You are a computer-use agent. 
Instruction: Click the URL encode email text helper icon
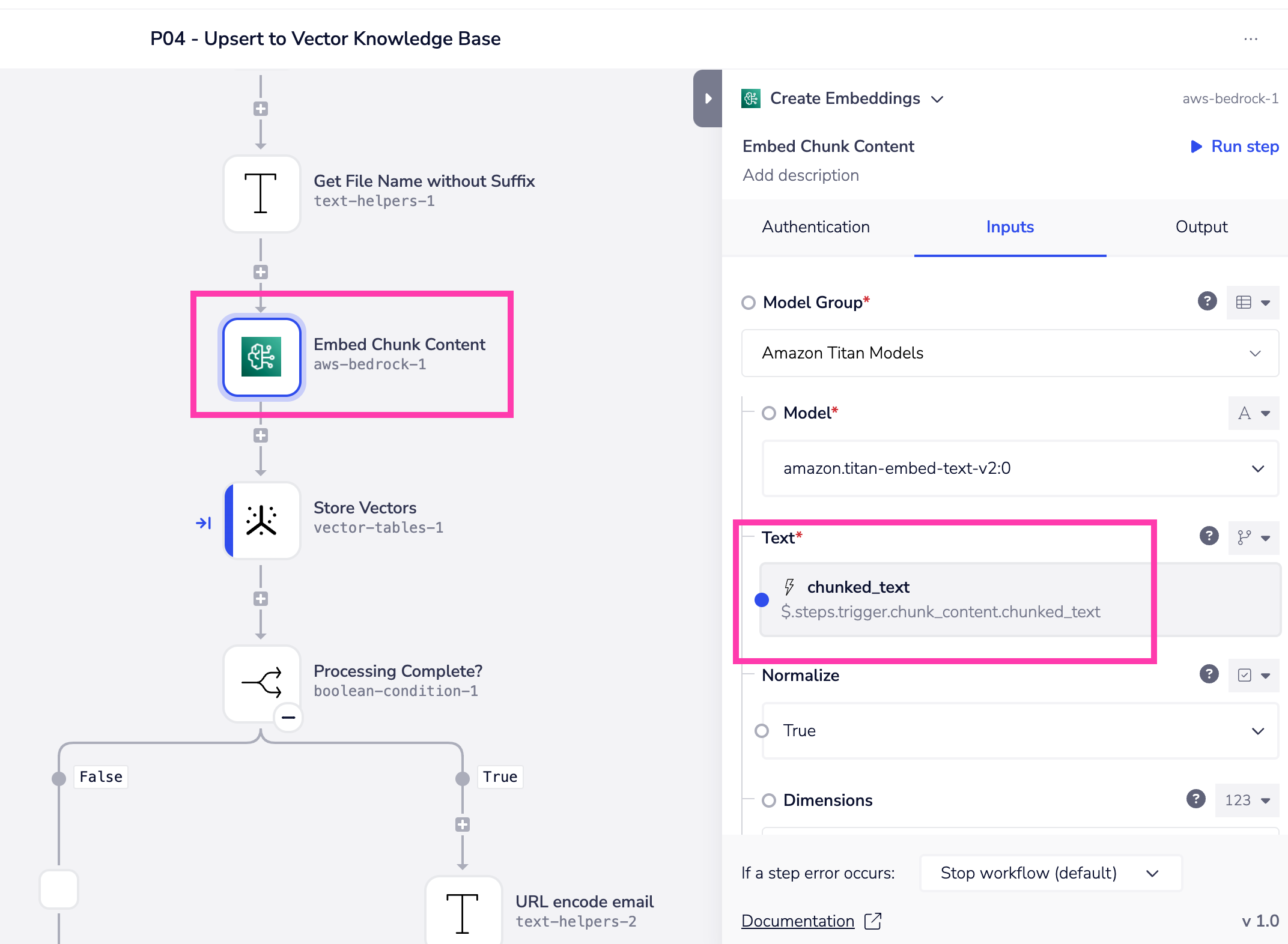463,913
